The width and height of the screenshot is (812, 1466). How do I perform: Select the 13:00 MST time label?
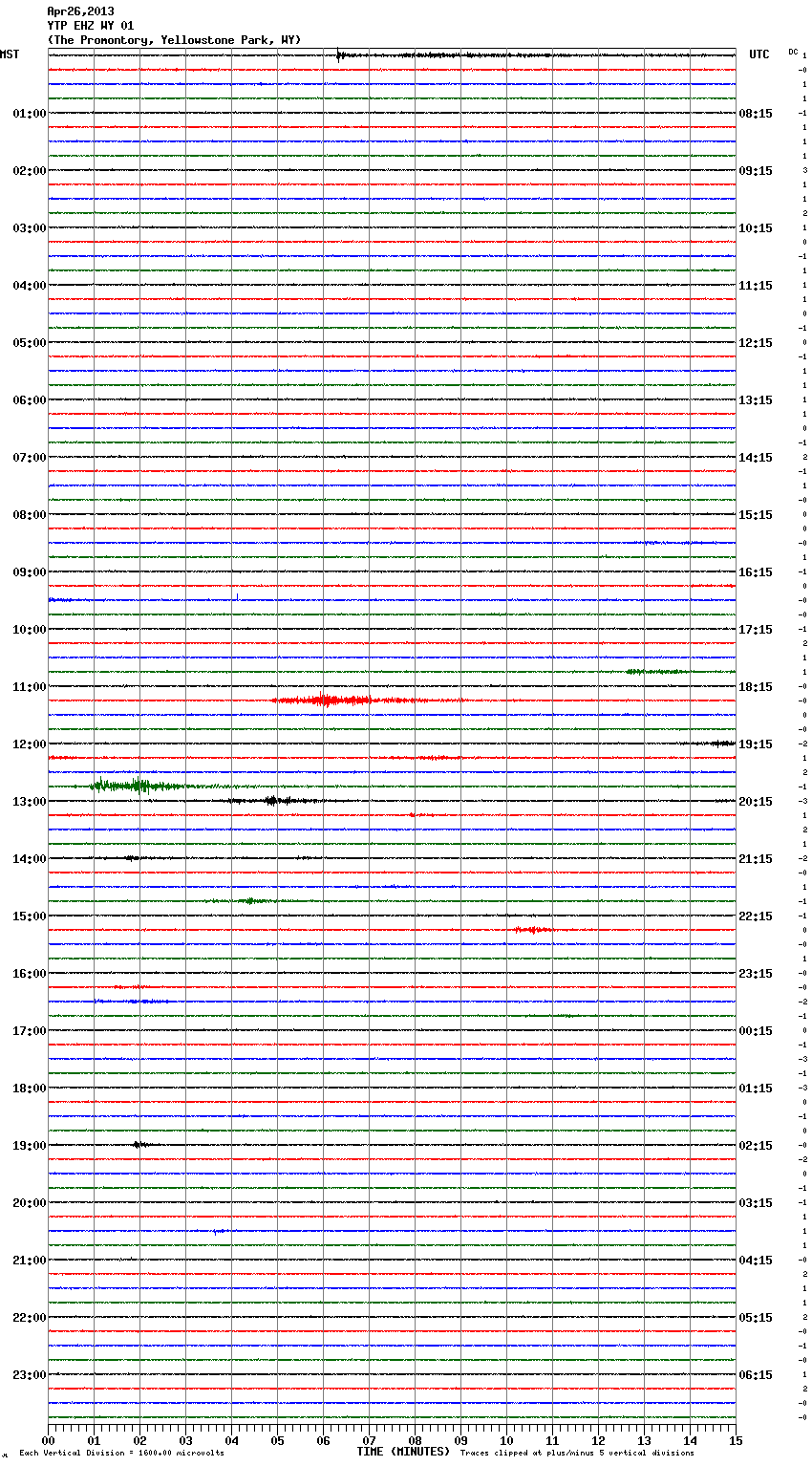pos(30,802)
